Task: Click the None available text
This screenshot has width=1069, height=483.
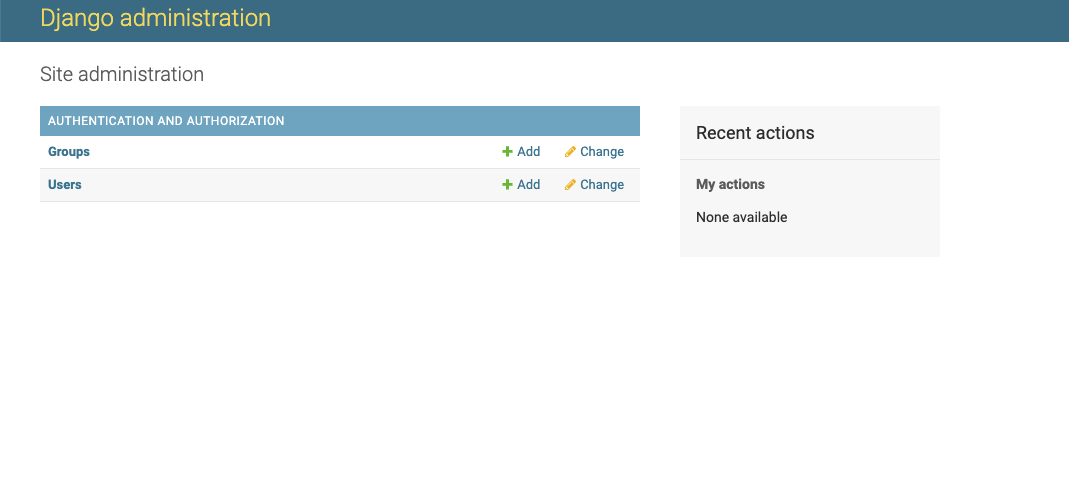Action: 741,217
